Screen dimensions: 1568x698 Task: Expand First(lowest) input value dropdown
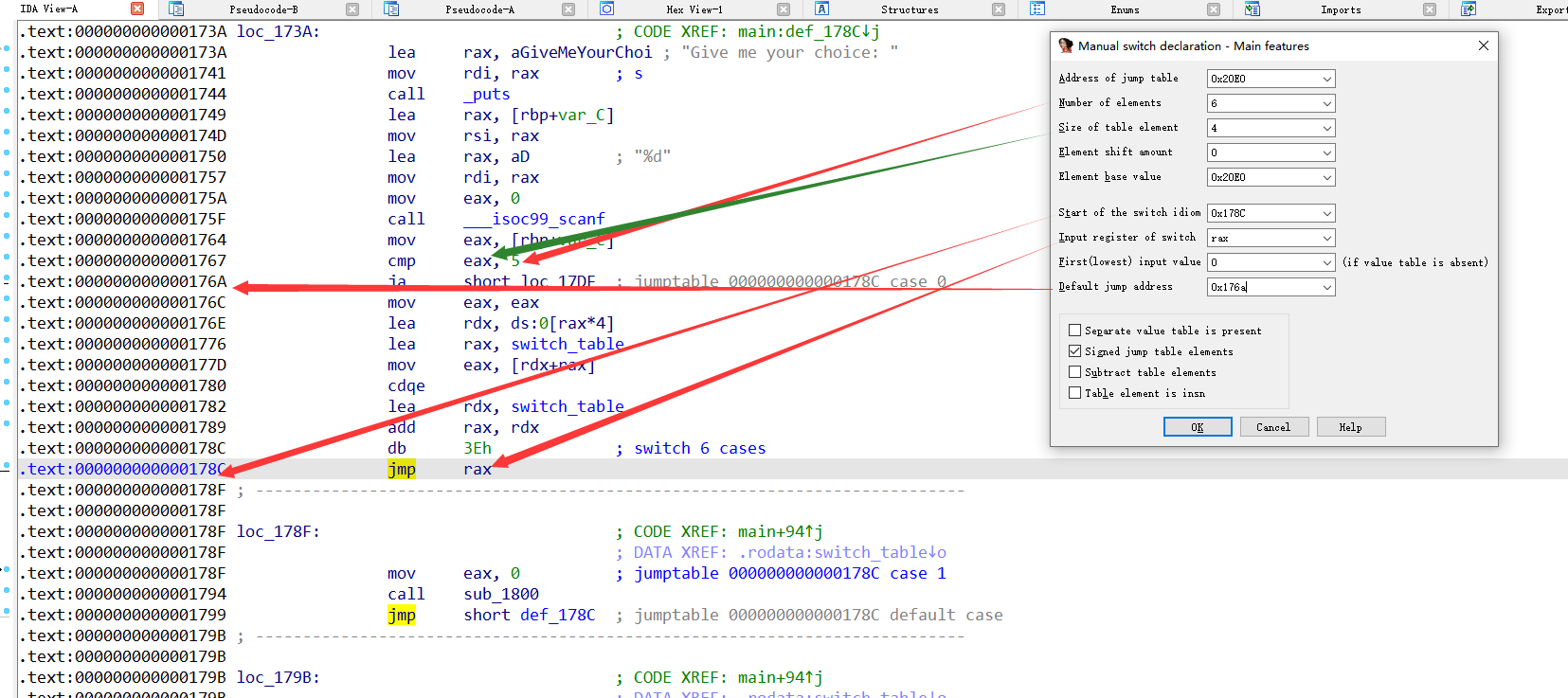click(x=1327, y=262)
